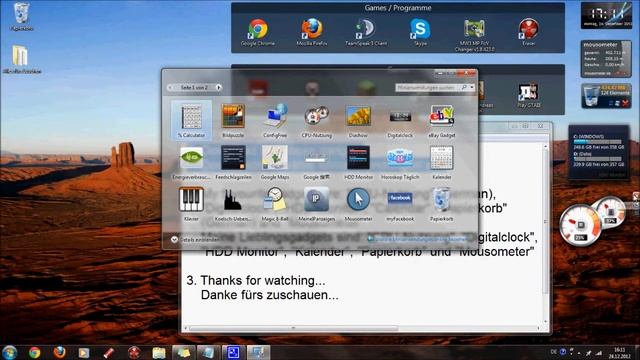
Task: Click D: (Data) drive bar in HDD gadget
Action: 598,159
